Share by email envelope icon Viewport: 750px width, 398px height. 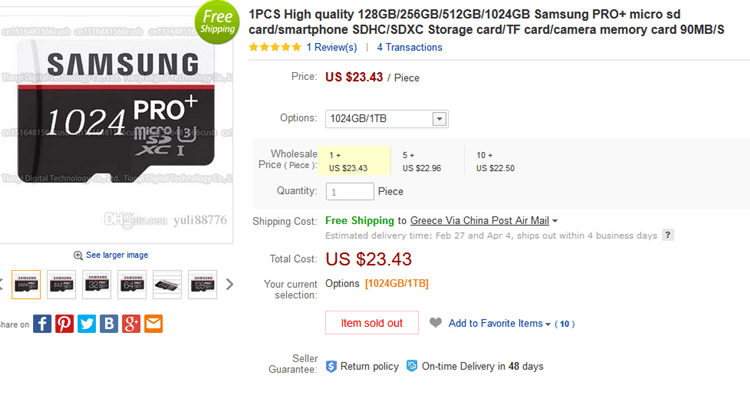(154, 324)
